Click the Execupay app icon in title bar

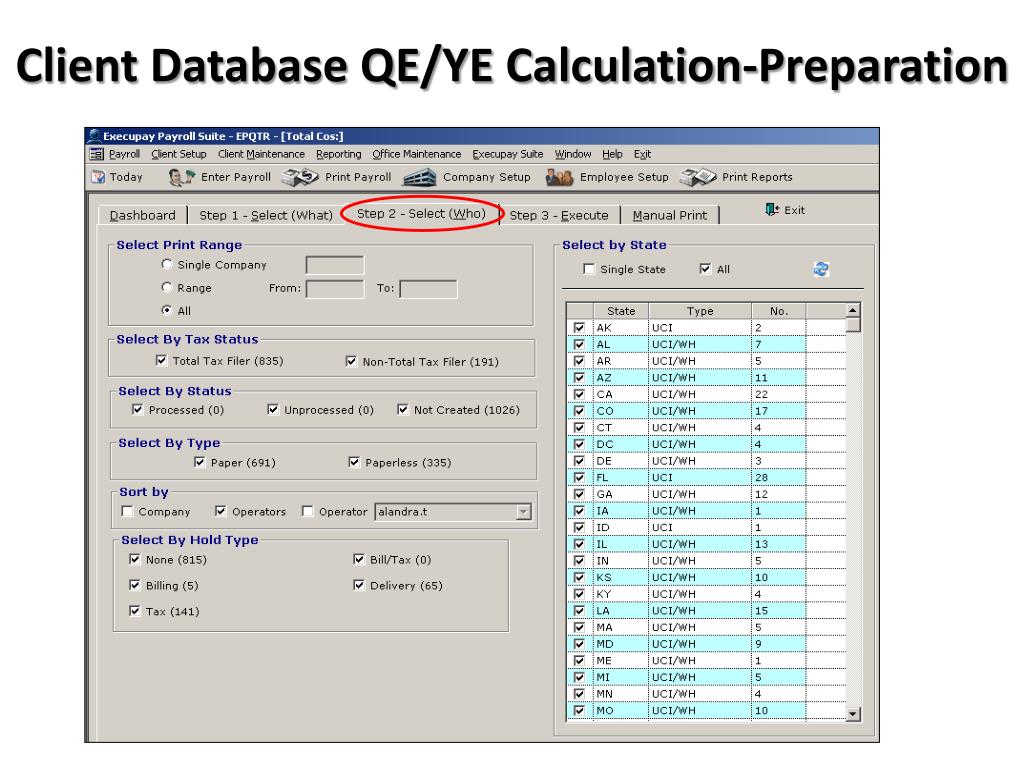click(95, 136)
